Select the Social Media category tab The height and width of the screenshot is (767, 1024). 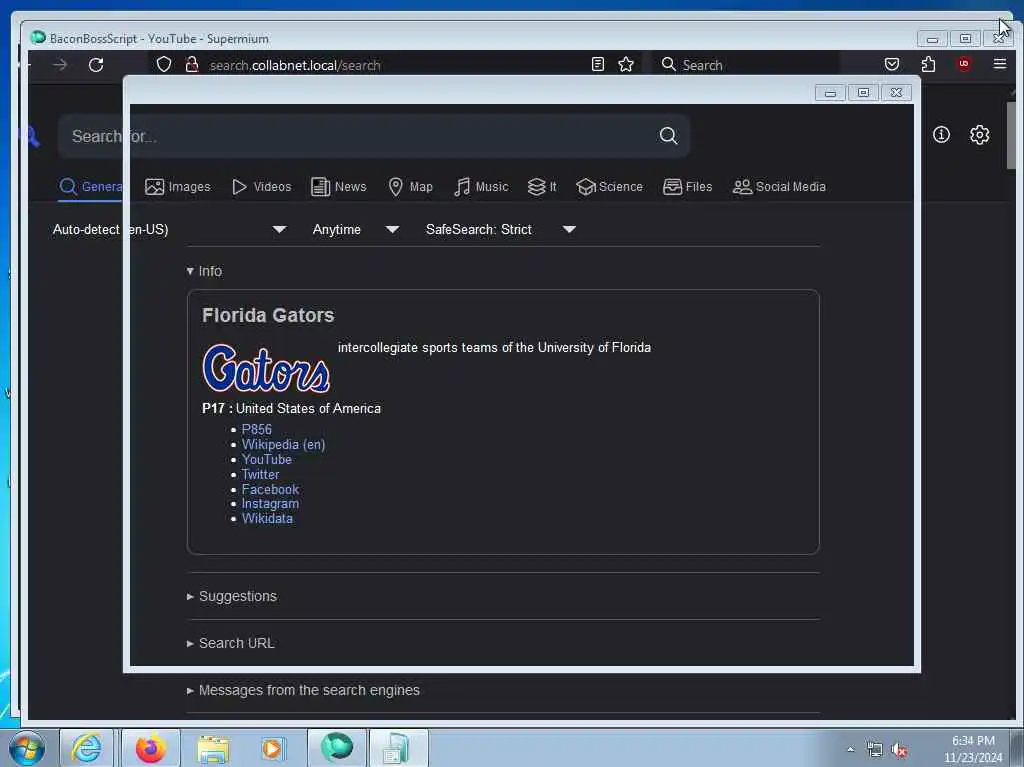point(779,187)
